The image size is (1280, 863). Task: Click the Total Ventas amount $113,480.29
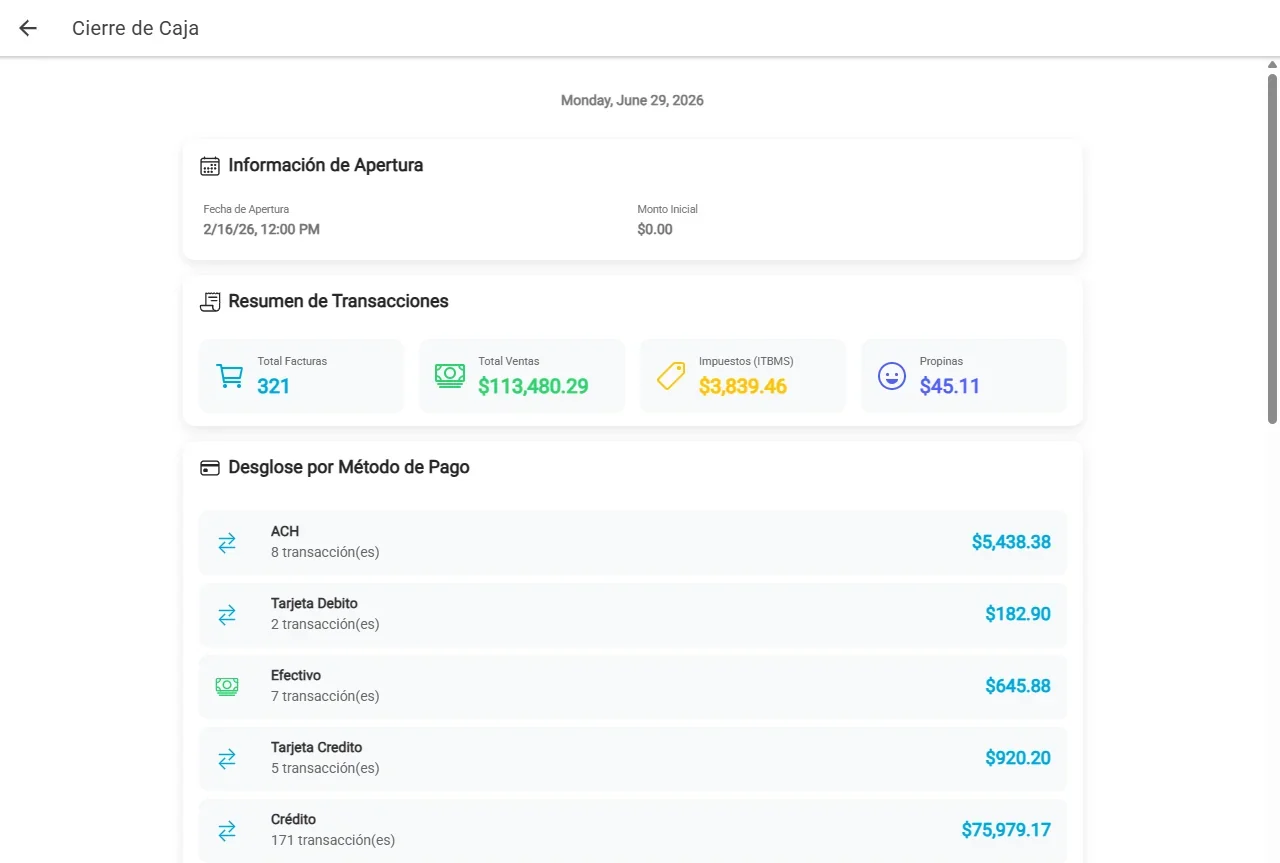coord(533,386)
